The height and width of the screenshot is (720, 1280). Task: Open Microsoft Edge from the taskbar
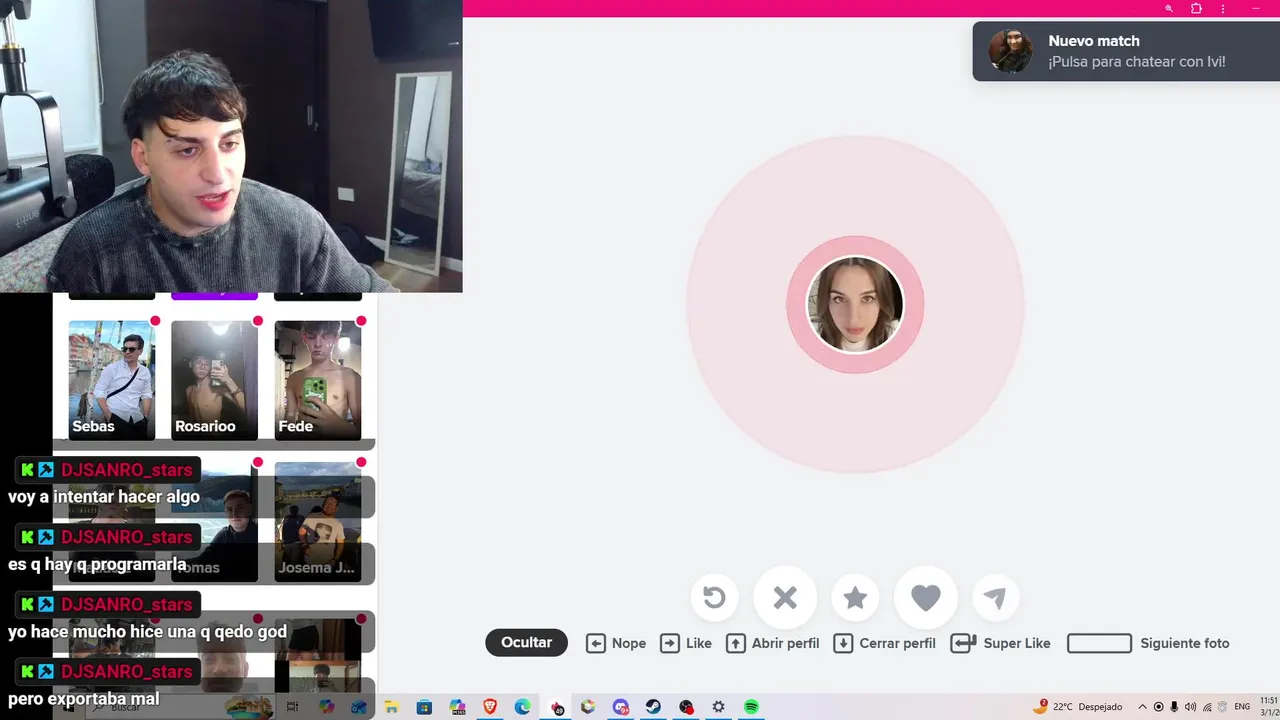[522, 707]
